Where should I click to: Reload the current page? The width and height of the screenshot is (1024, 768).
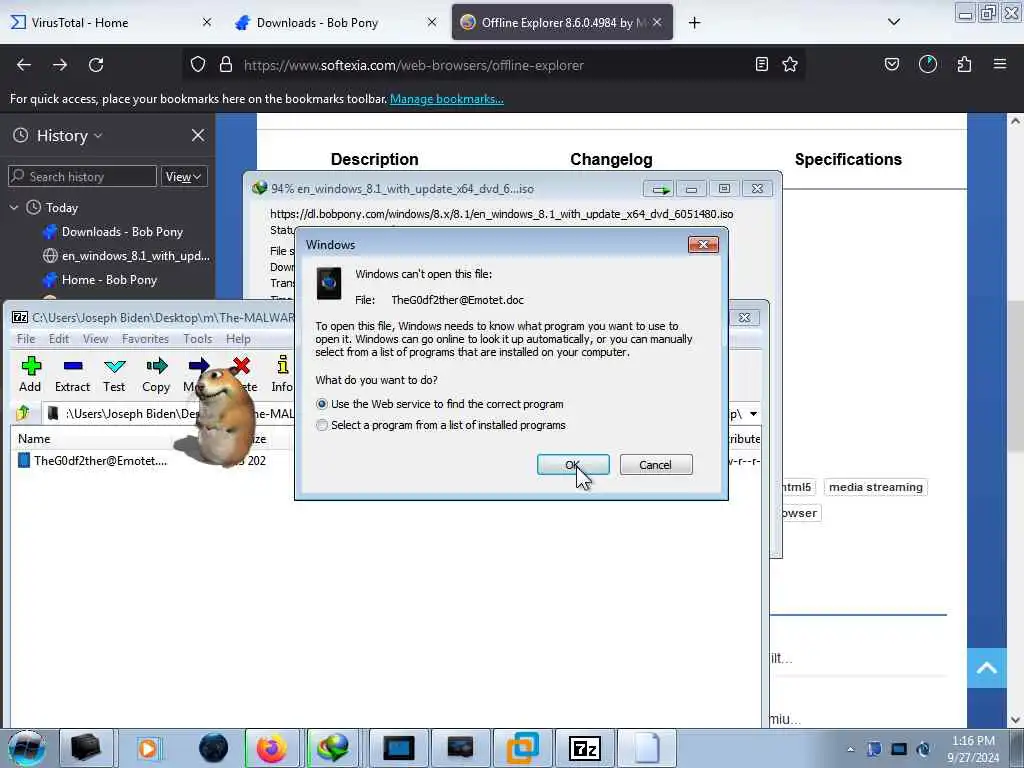click(96, 65)
